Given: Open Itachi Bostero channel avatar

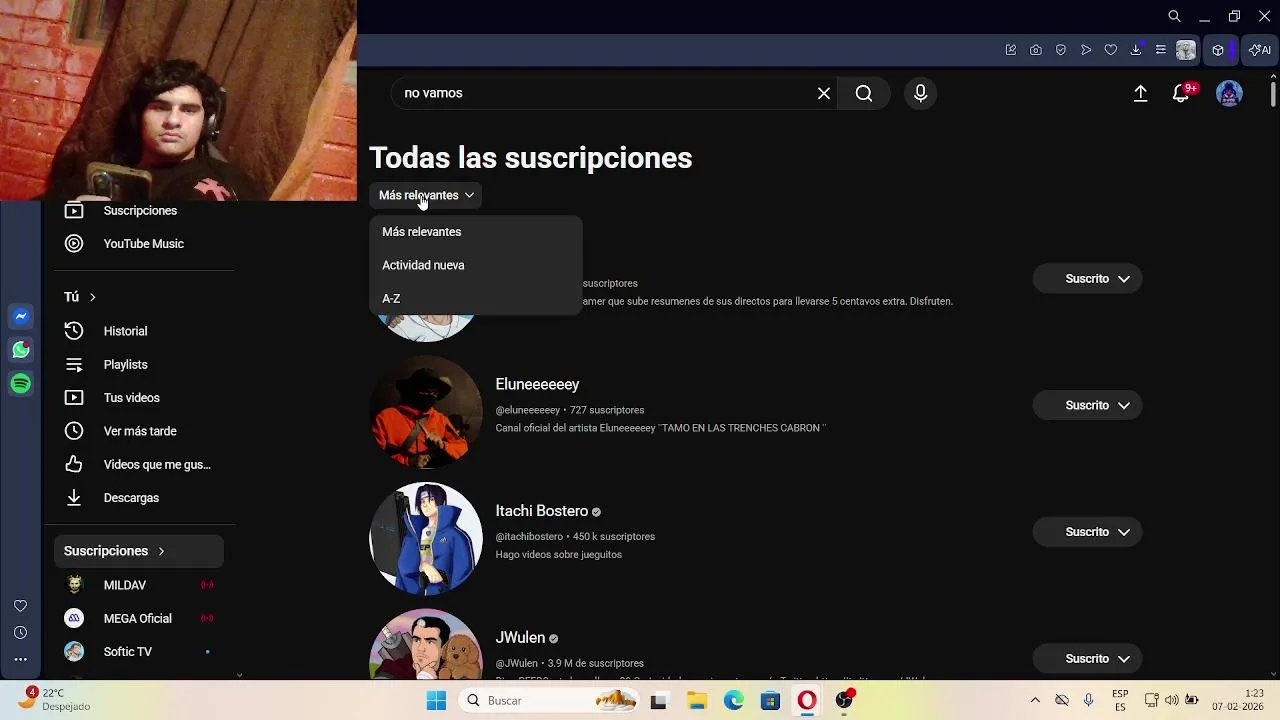Looking at the screenshot, I should pyautogui.click(x=426, y=538).
